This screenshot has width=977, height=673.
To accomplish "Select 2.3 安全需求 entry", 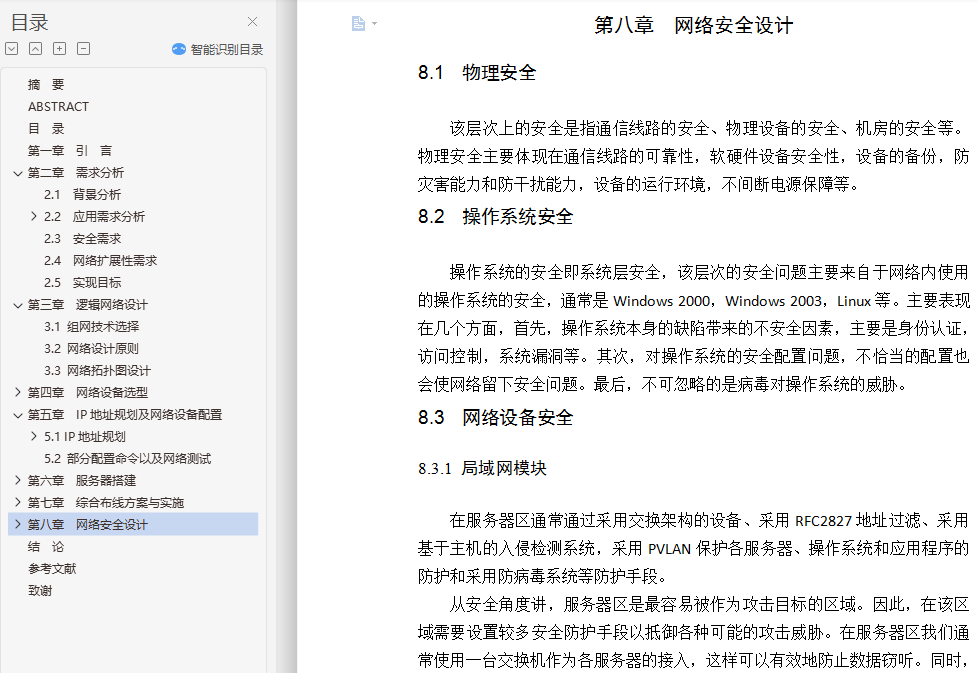I will click(x=82, y=239).
